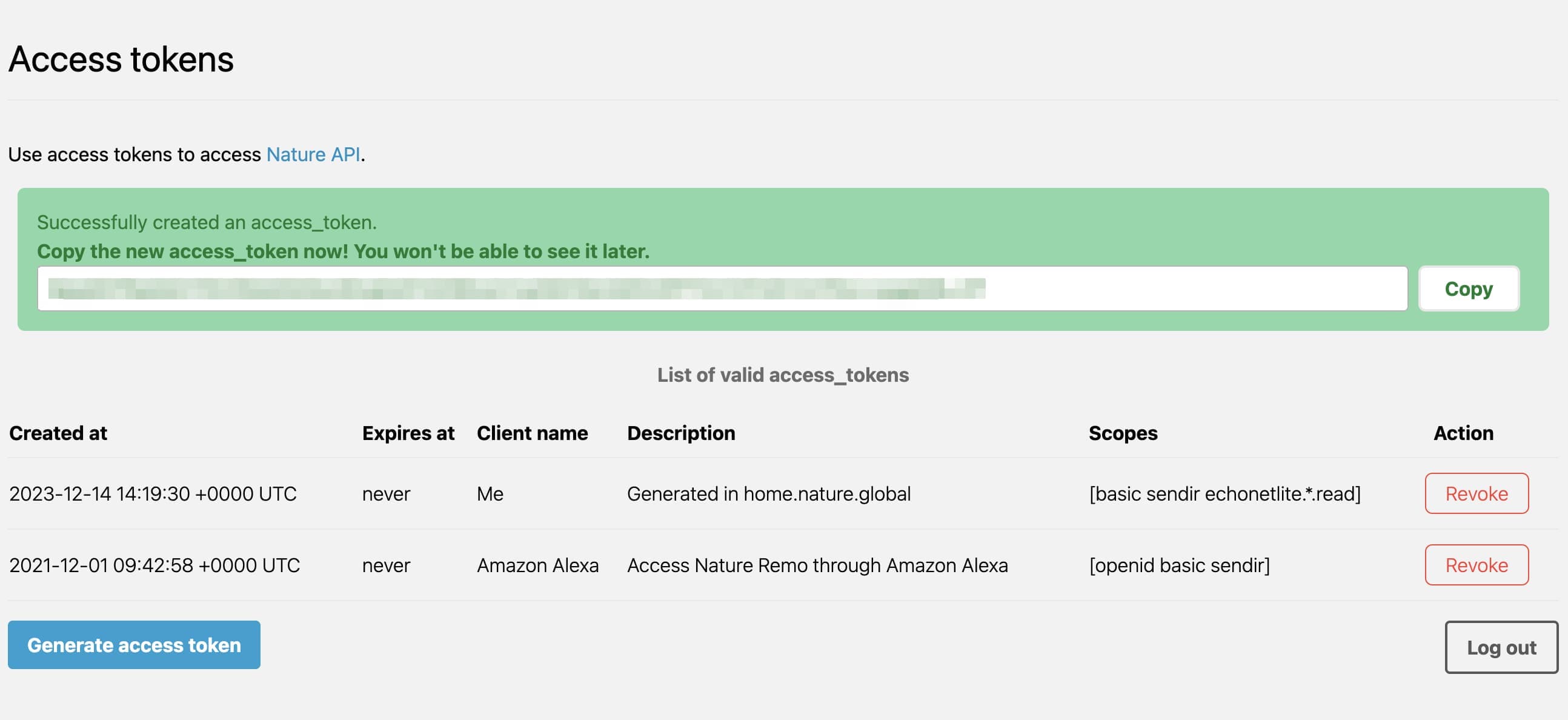The width and height of the screenshot is (1568, 720).
Task: Click Generated in home.nature.global description
Action: (768, 493)
